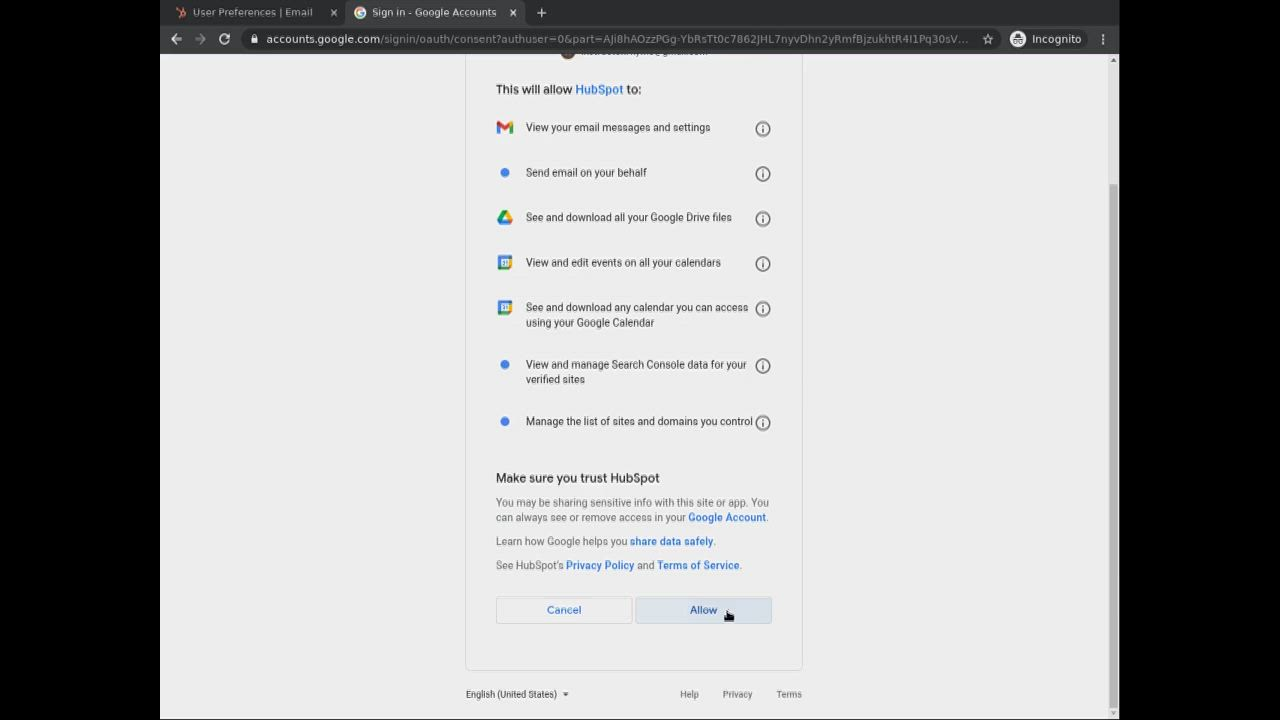The image size is (1280, 720).
Task: Click the Allow button
Action: click(703, 610)
